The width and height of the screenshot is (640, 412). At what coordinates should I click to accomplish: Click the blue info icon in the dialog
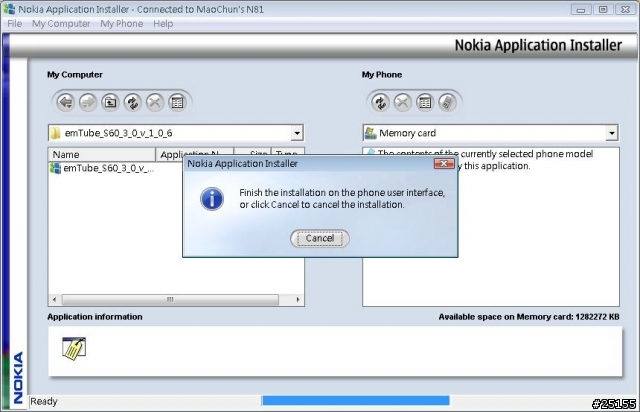pos(212,199)
